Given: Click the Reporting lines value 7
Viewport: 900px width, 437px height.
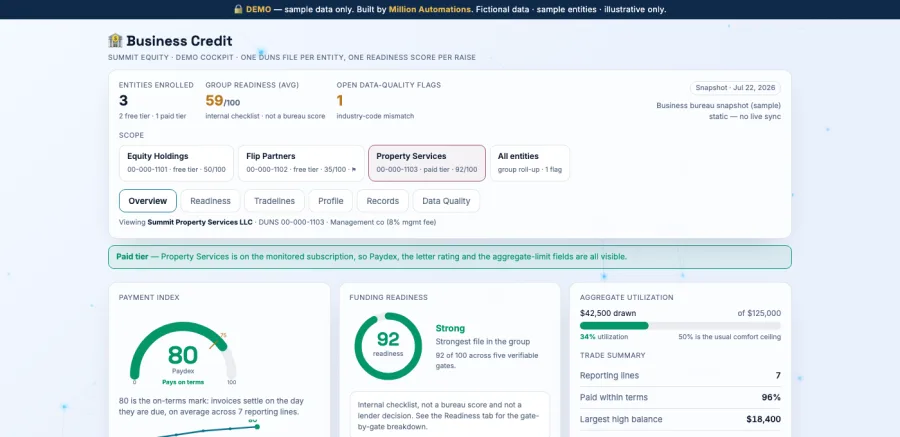Looking at the screenshot, I should click(778, 376).
